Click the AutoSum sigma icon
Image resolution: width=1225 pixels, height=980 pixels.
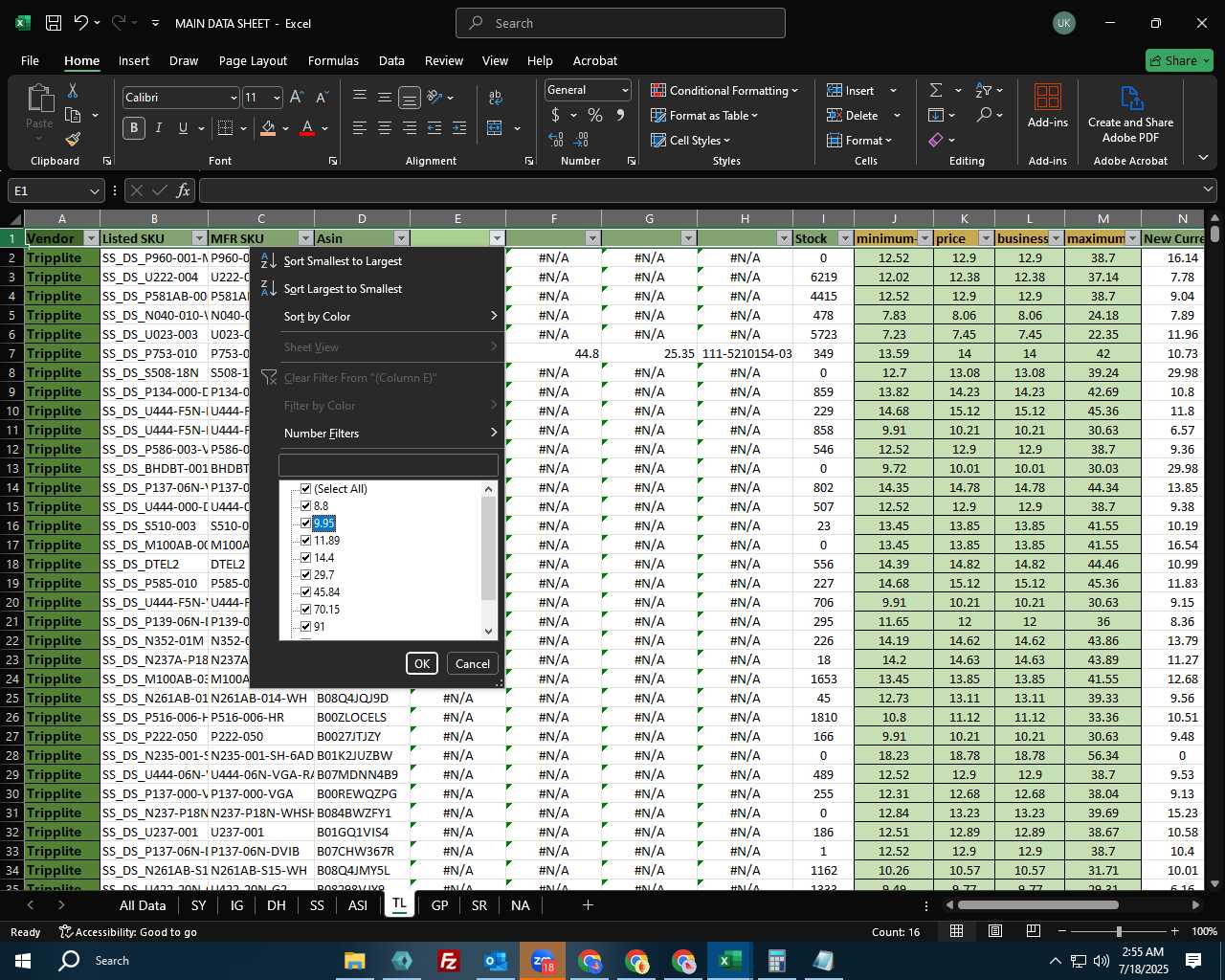pos(936,90)
